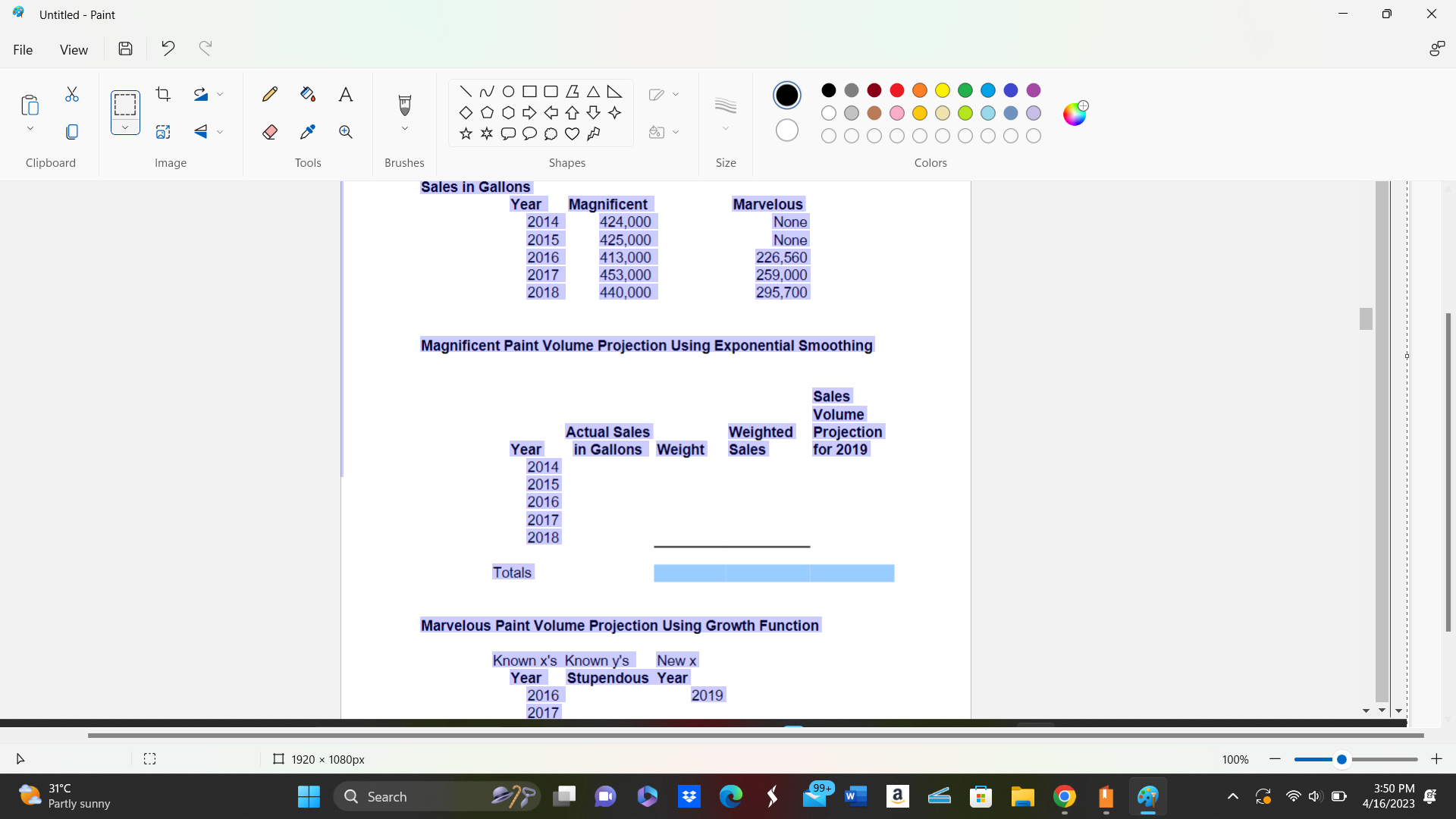This screenshot has width=1456, height=819.
Task: Click the Undo arrow
Action: (168, 49)
